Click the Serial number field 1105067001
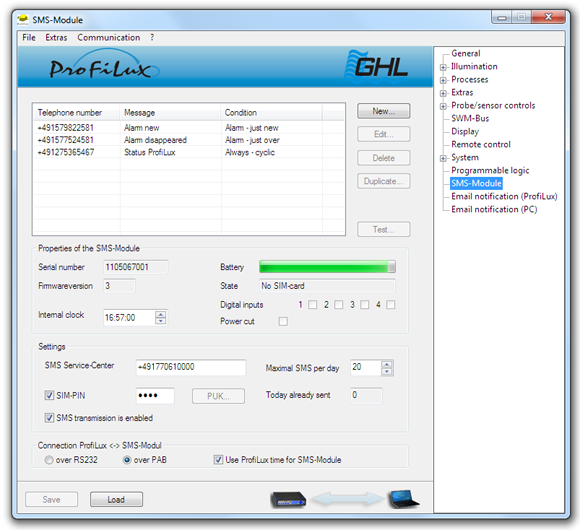Screen dimensions: 580x530 coord(136,267)
